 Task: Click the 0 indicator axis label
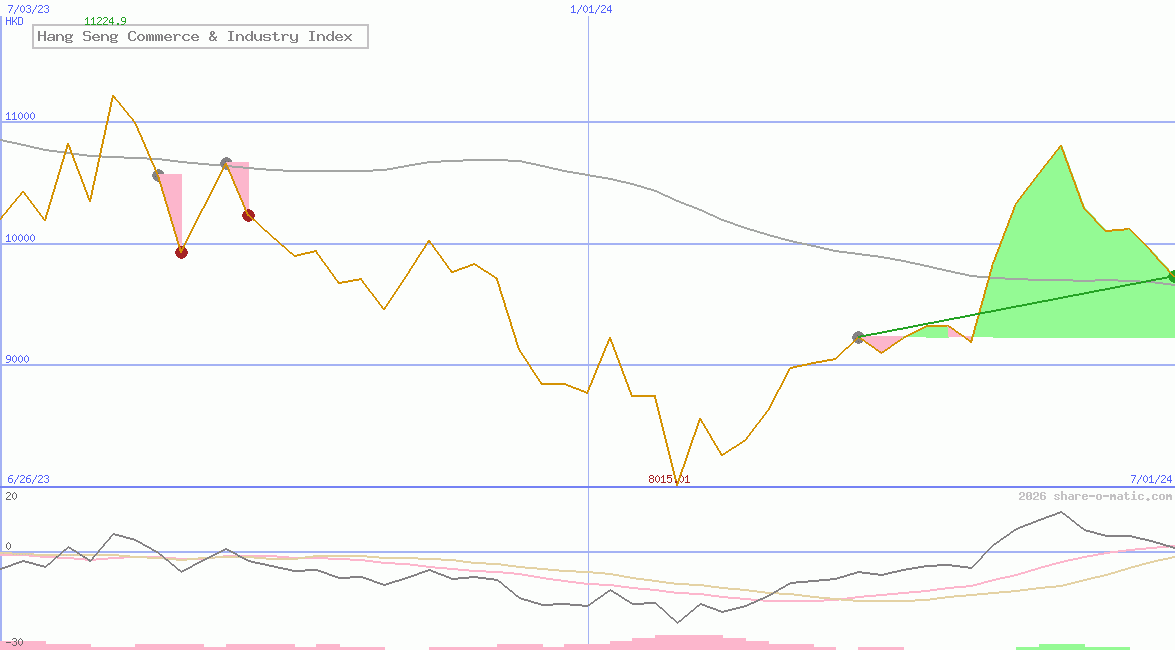(x=8, y=546)
